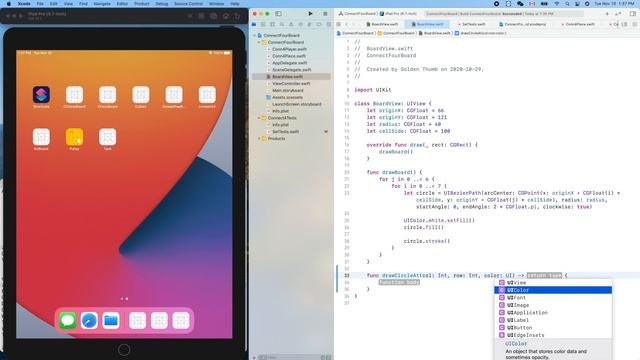Toggle the navigator sidebar panel
The height and width of the screenshot is (360, 640).
coord(278,14)
